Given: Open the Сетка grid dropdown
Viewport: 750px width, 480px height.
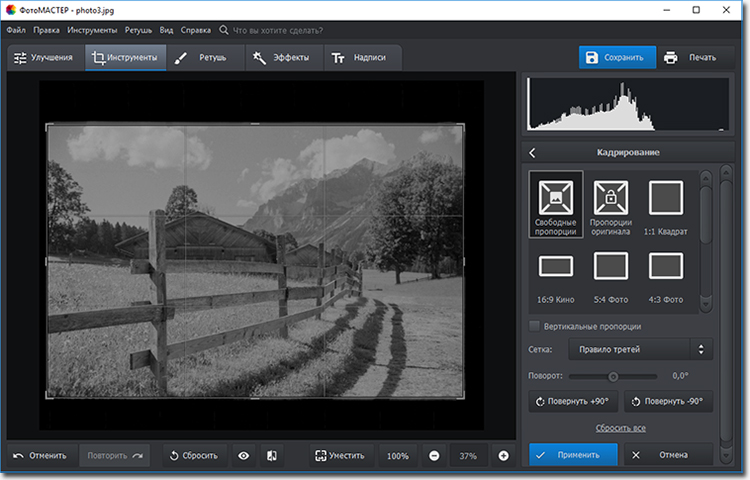Looking at the screenshot, I should 640,349.
